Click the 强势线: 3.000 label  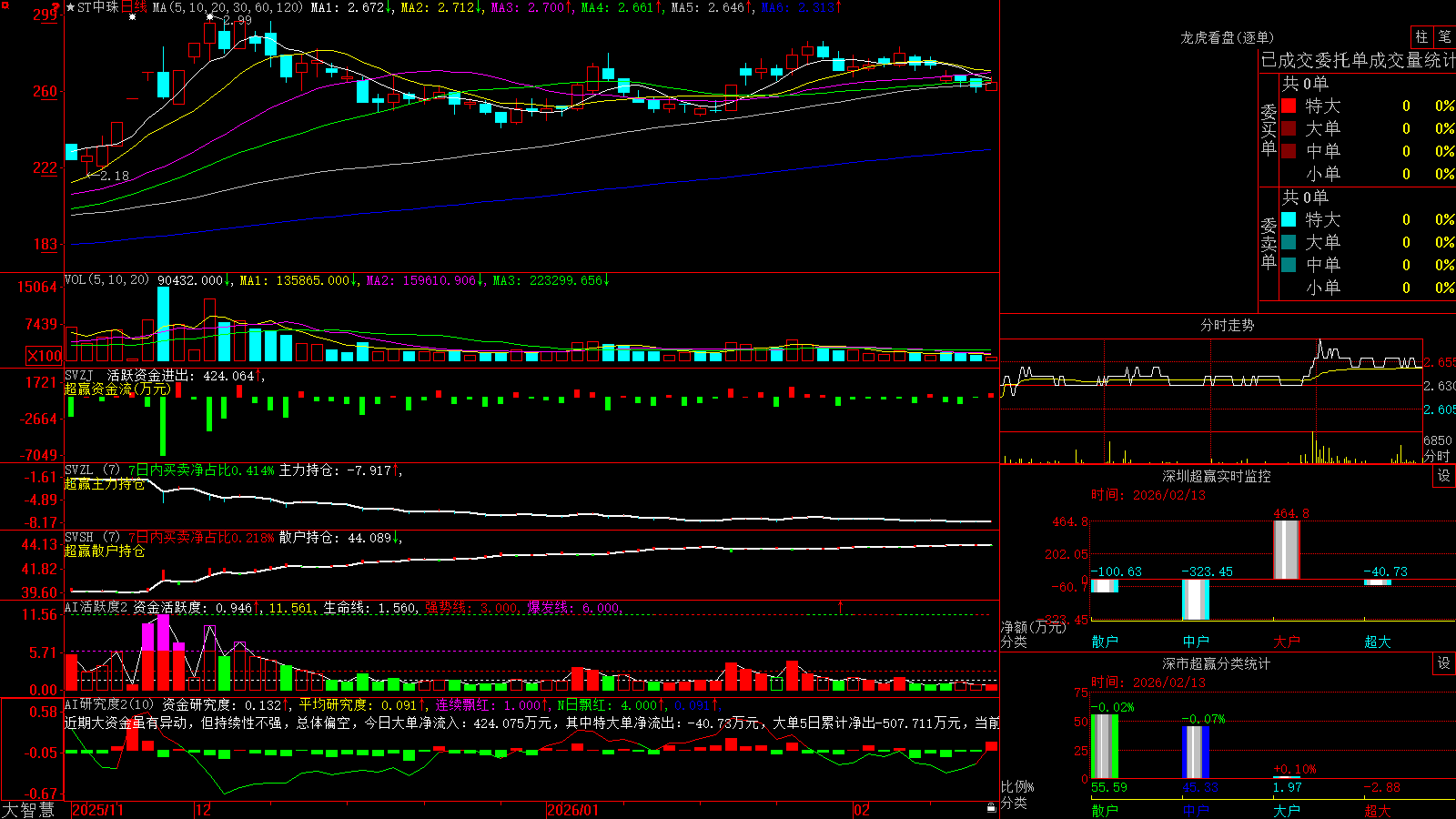(472, 607)
